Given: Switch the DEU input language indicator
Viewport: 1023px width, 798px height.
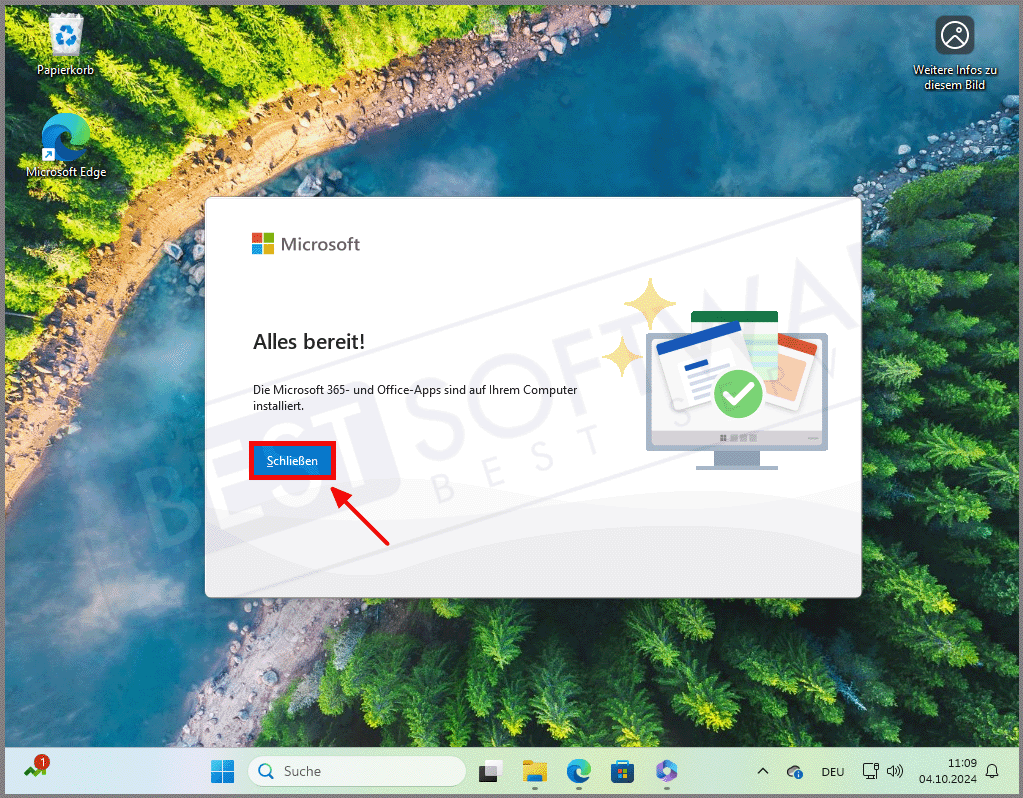Looking at the screenshot, I should [832, 772].
